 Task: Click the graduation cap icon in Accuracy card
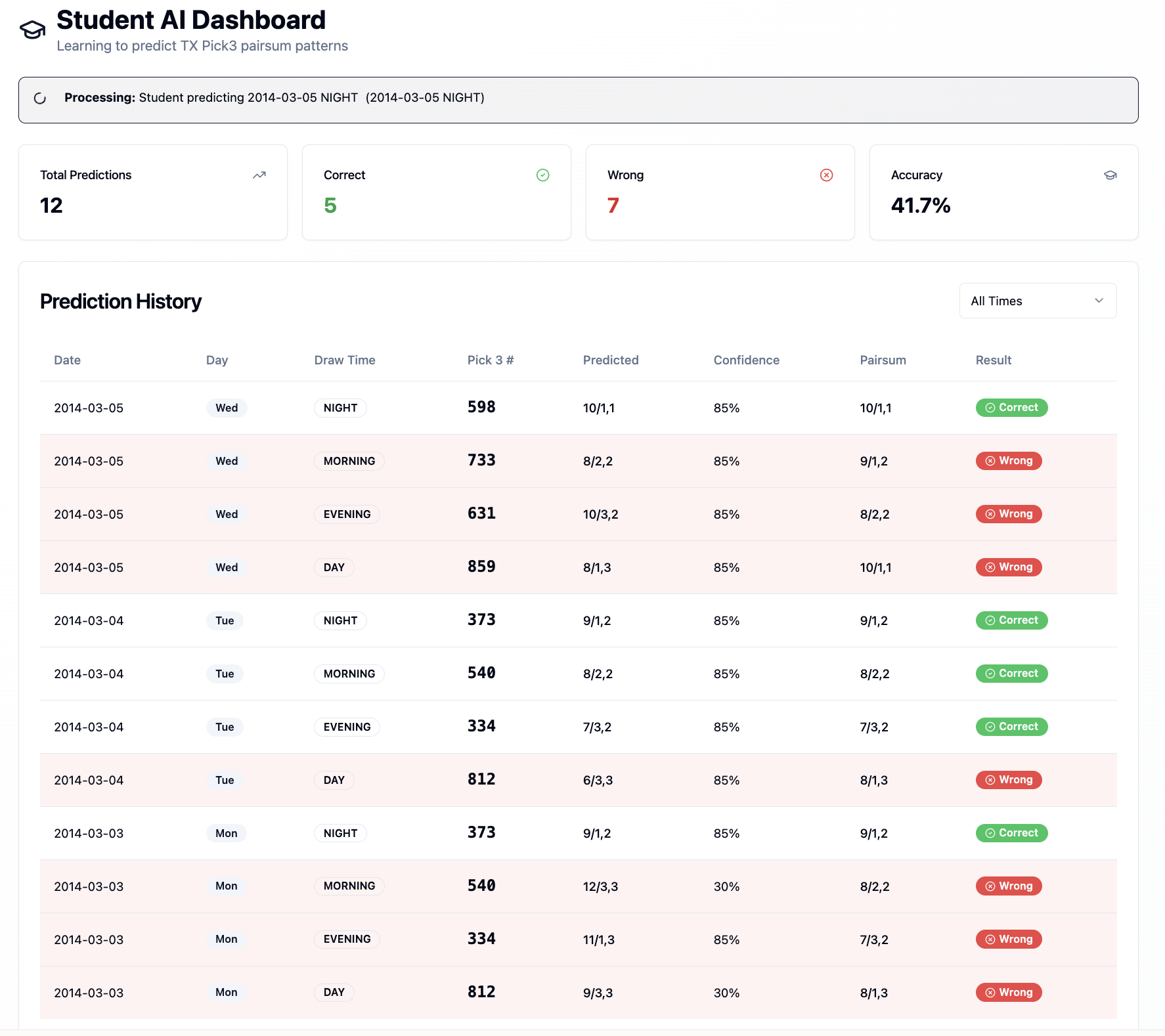tap(1110, 175)
